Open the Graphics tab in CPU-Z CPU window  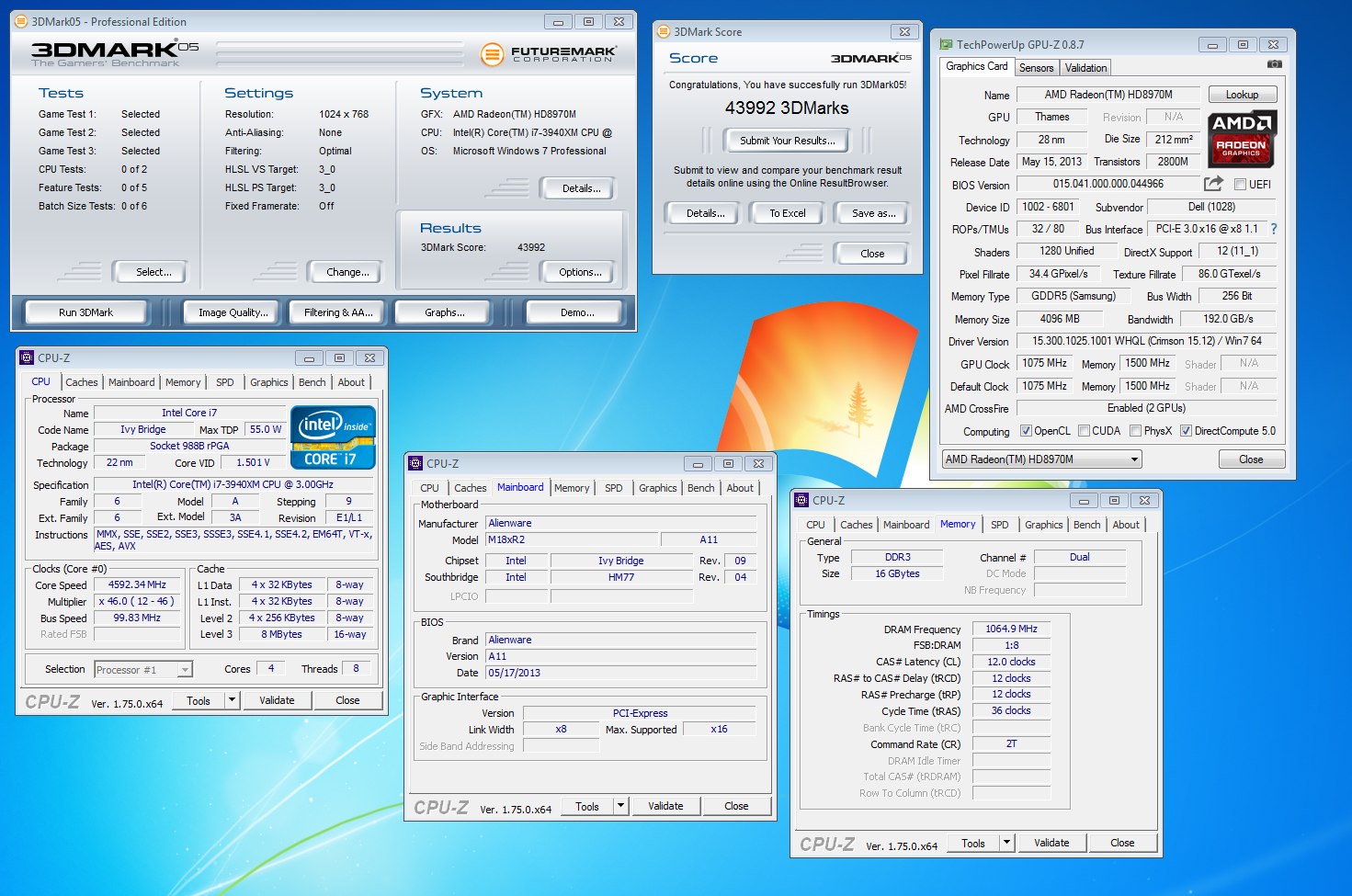268,382
